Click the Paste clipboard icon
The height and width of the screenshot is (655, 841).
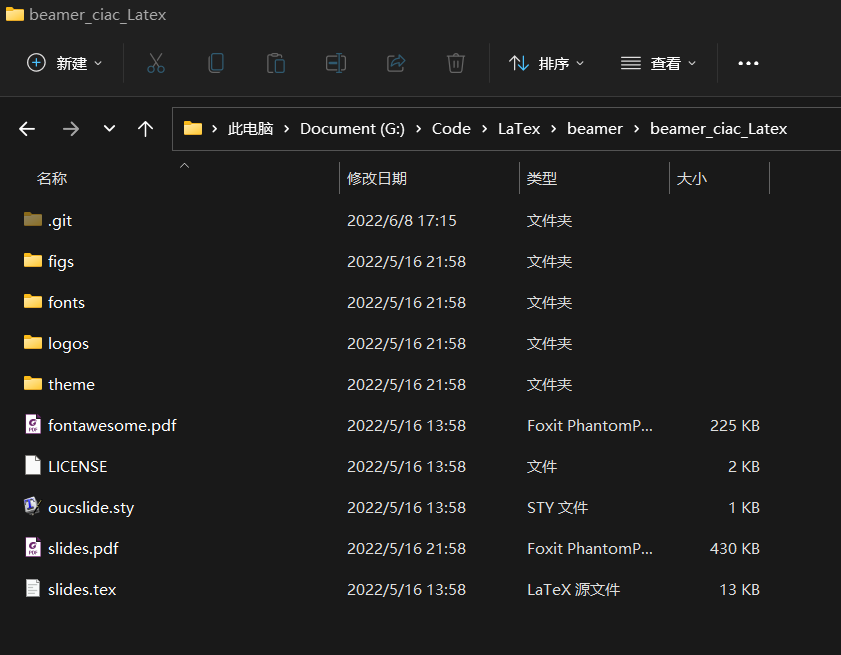[275, 63]
